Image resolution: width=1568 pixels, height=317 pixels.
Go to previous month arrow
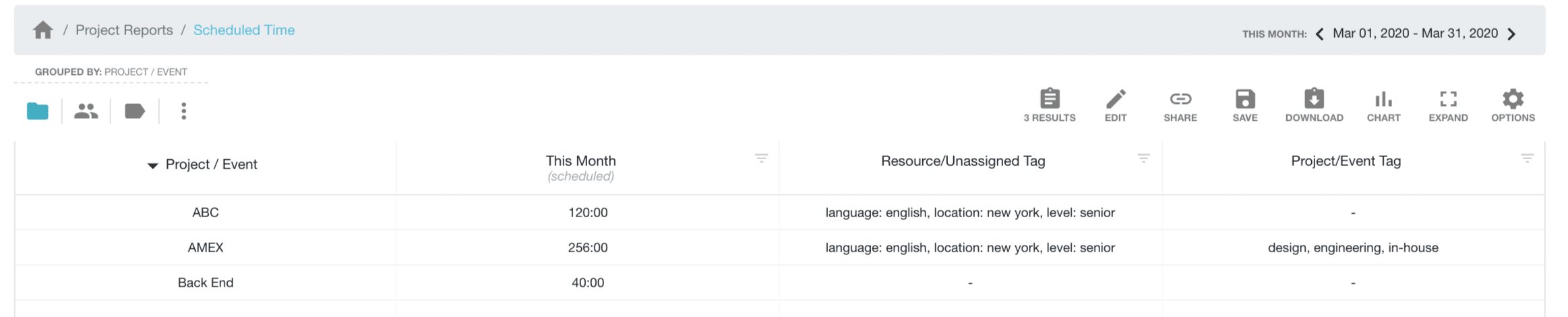[1319, 34]
